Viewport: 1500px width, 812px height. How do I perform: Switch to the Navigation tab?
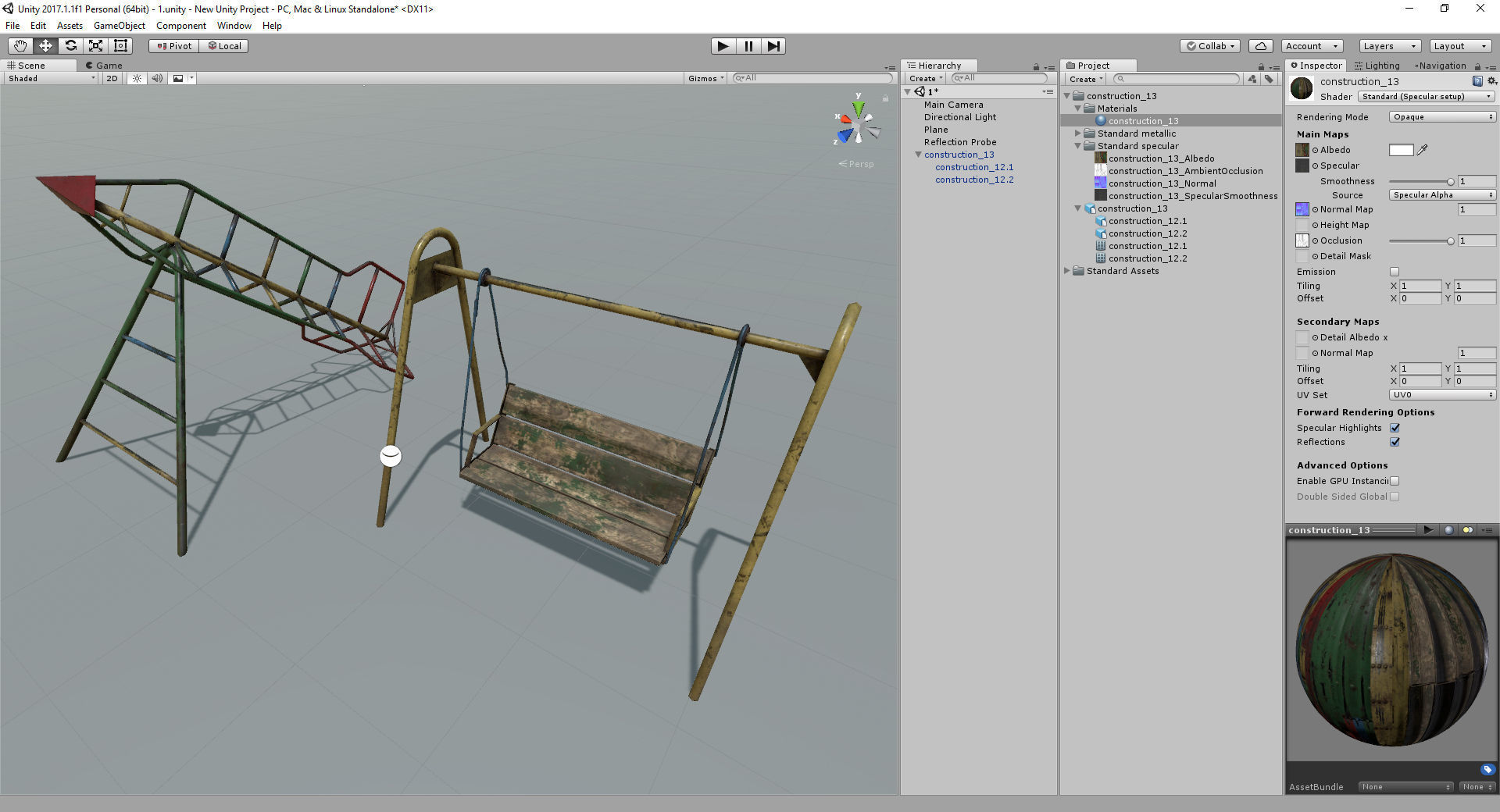(x=1440, y=66)
